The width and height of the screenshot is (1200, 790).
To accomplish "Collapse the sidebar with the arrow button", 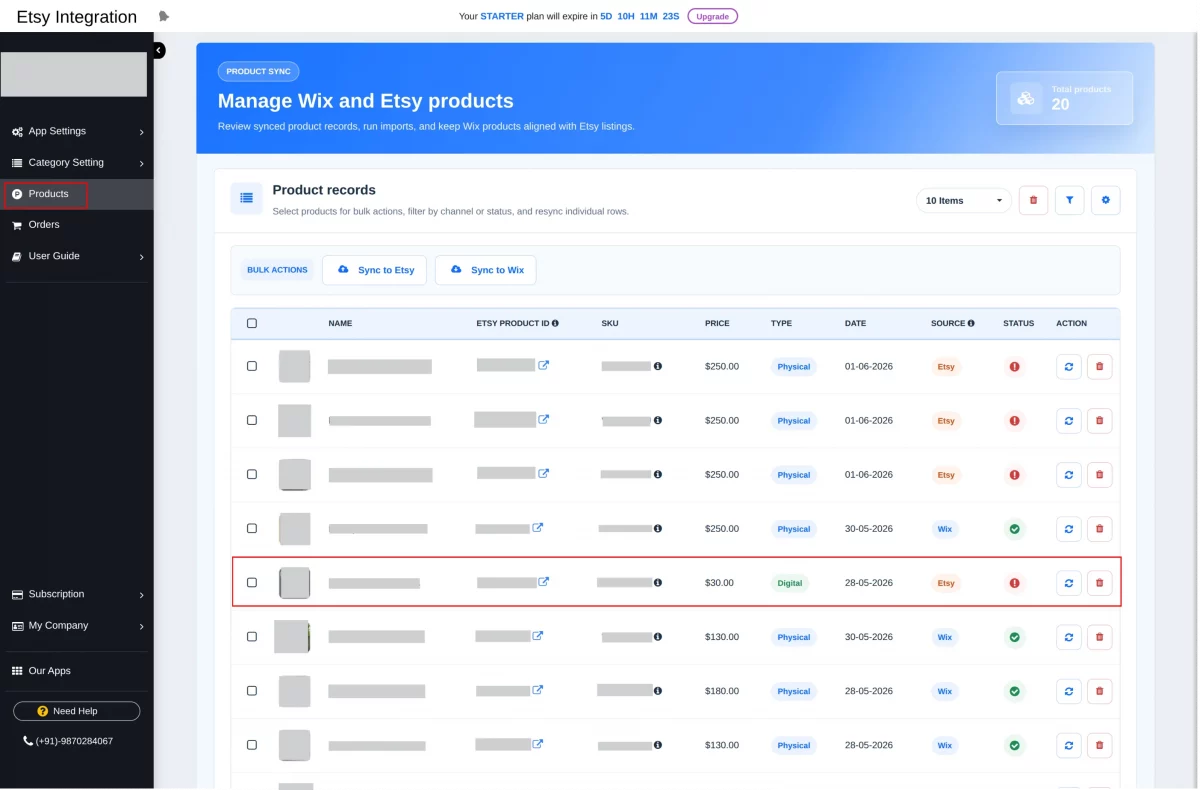I will 159,50.
